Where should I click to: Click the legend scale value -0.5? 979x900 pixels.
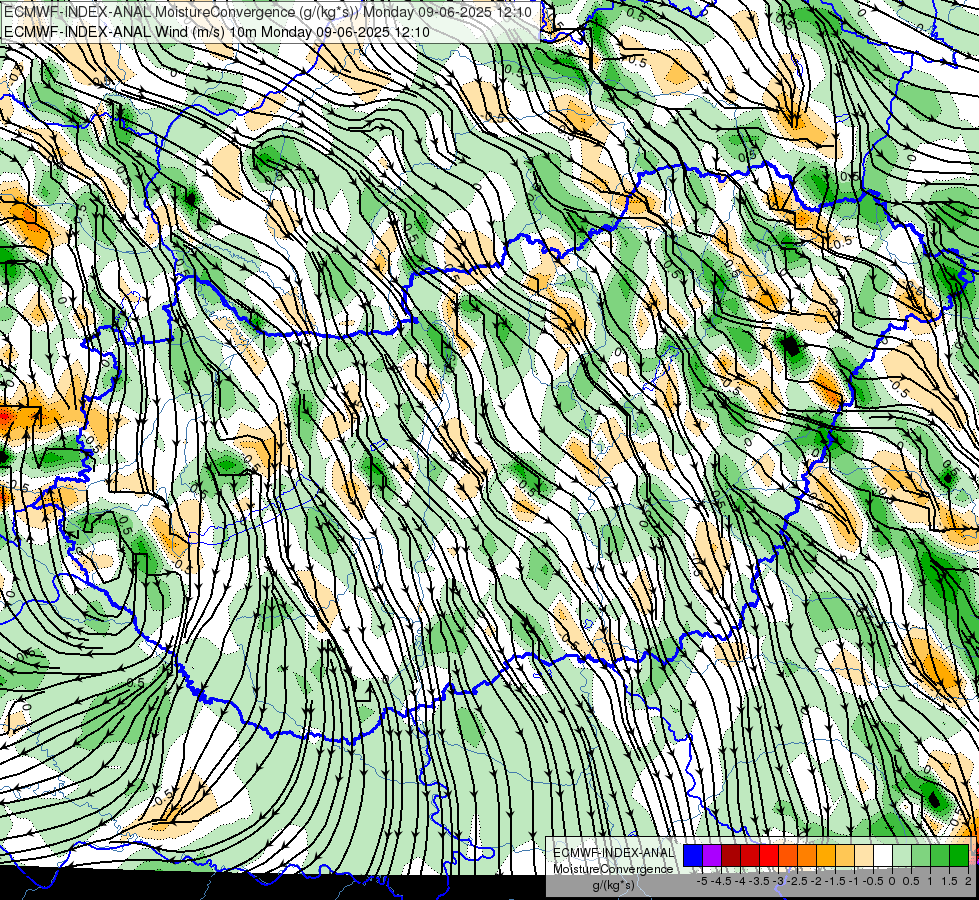(x=873, y=881)
